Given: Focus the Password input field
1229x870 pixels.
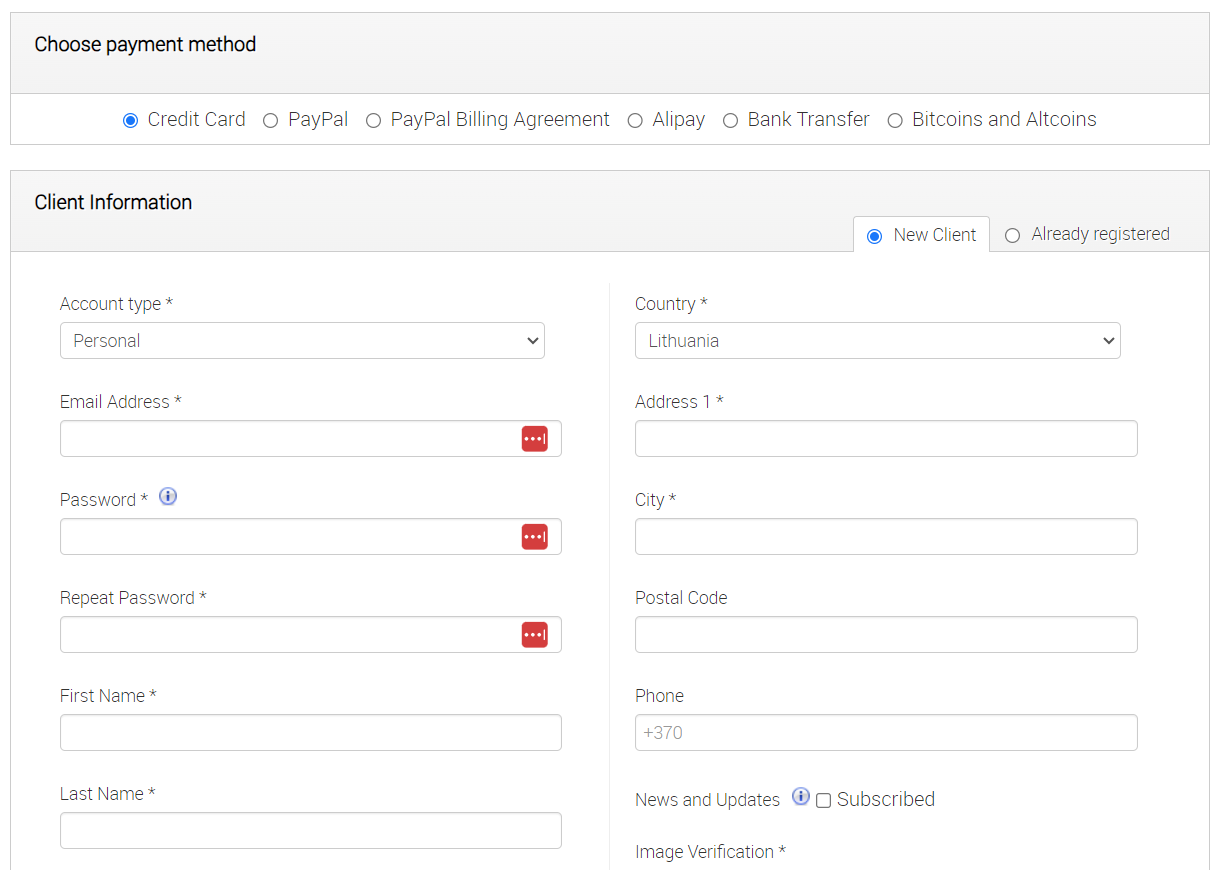Looking at the screenshot, I should click(x=311, y=537).
